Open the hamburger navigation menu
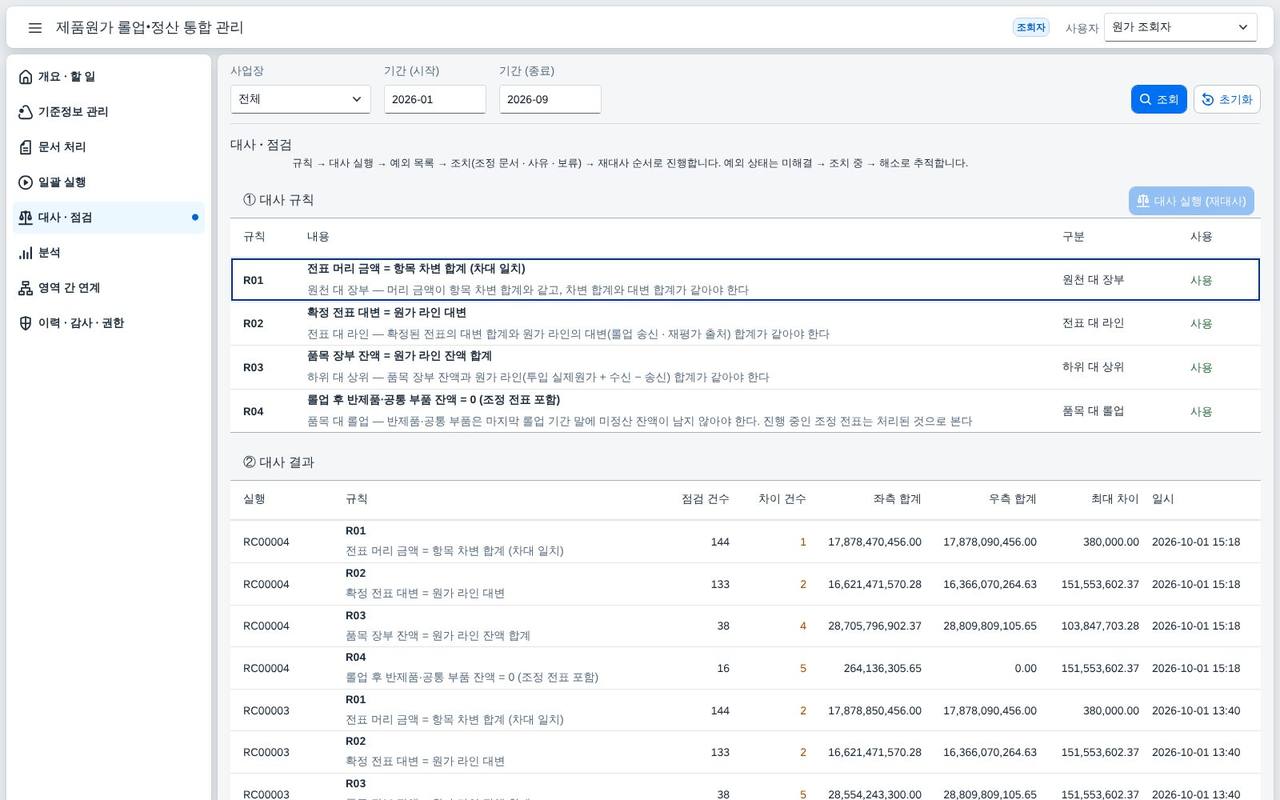Image resolution: width=1280 pixels, height=800 pixels. 35,28
